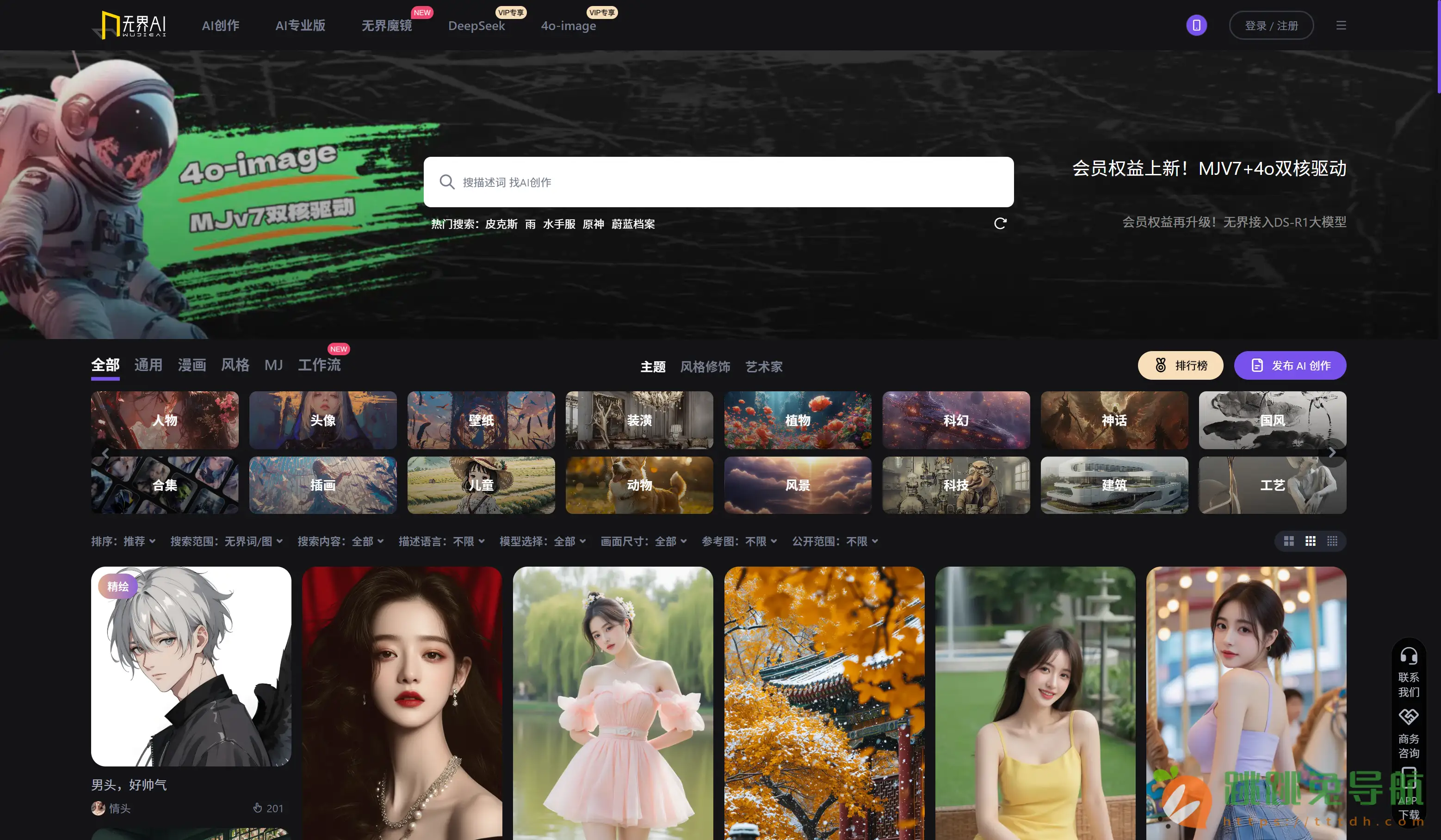1441x840 pixels.
Task: Show the previous category thumbnails with the left arrow
Action: (105, 452)
